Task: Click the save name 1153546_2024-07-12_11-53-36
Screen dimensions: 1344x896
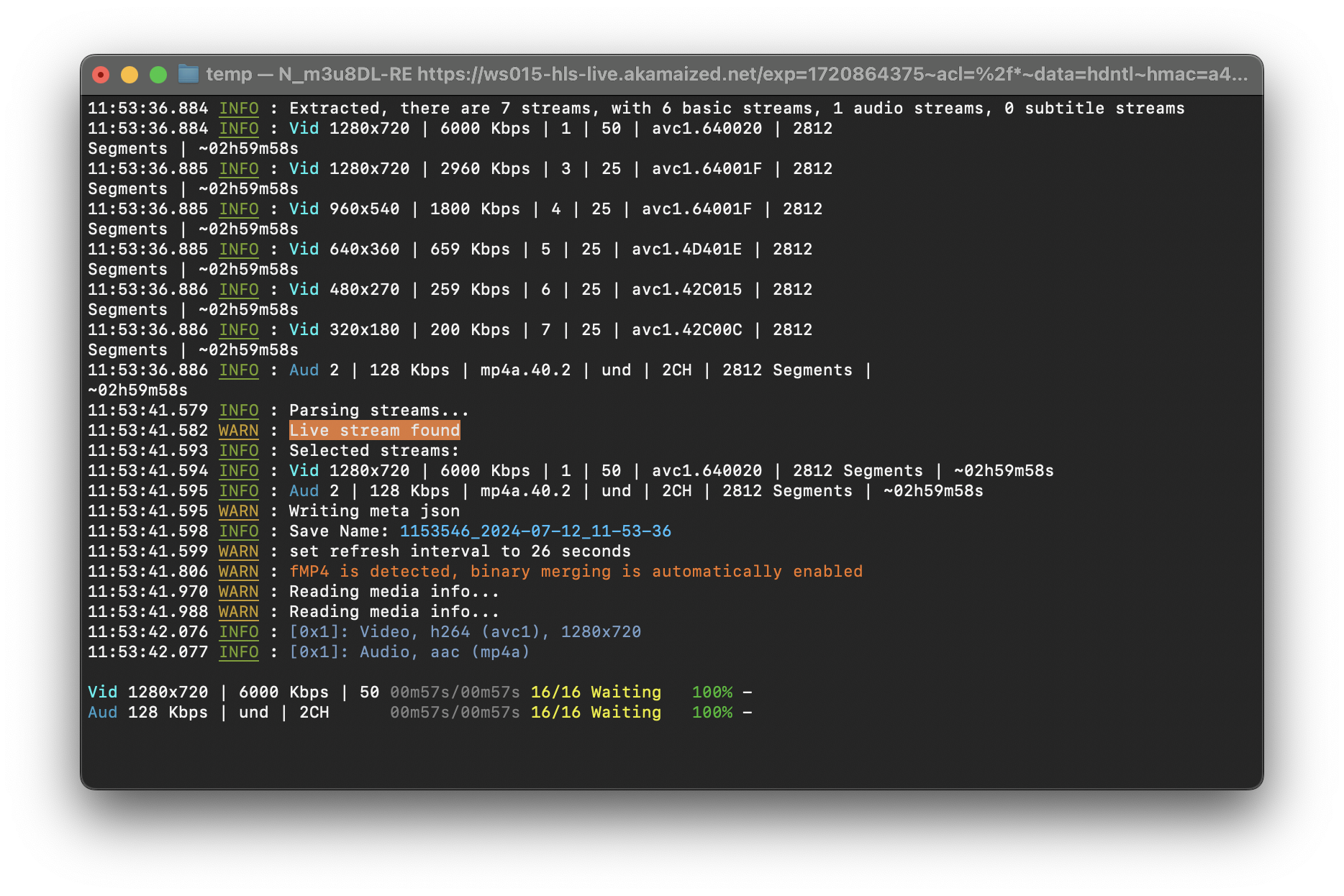Action: [x=535, y=531]
